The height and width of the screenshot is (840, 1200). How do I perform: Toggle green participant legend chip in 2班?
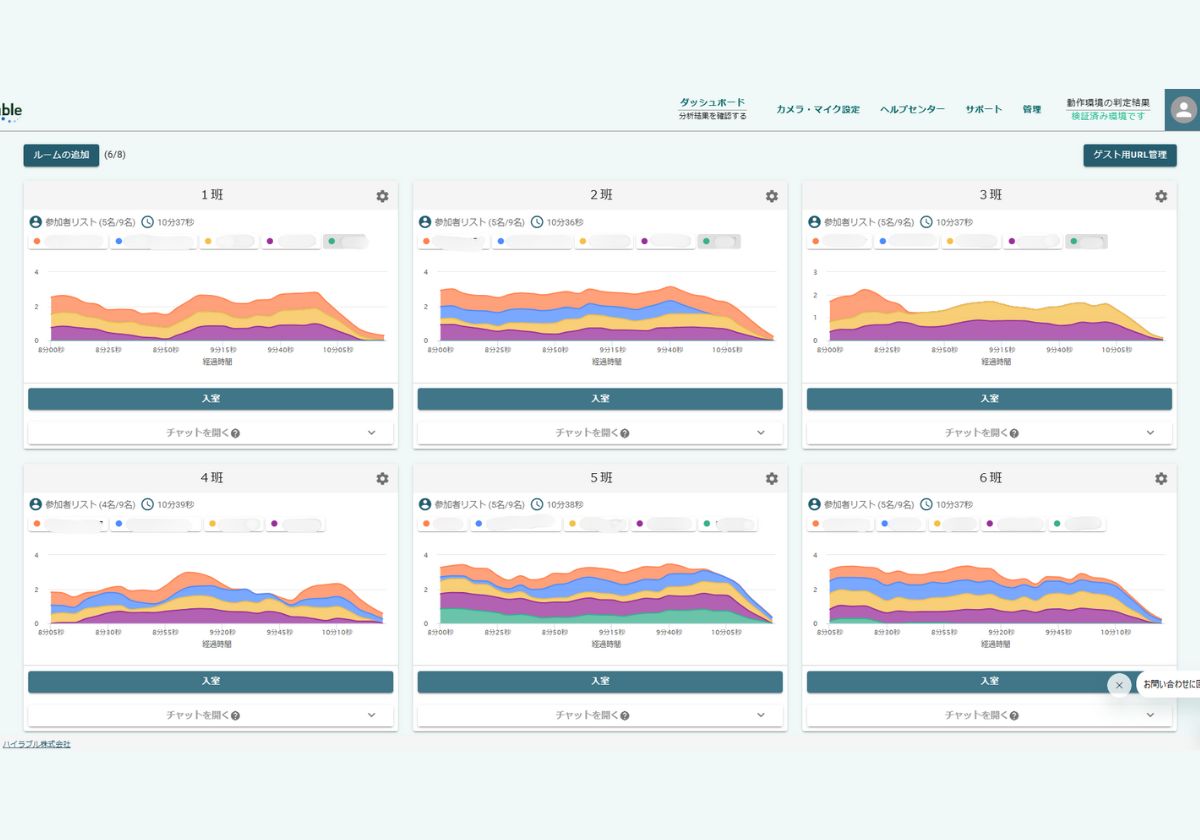(719, 242)
